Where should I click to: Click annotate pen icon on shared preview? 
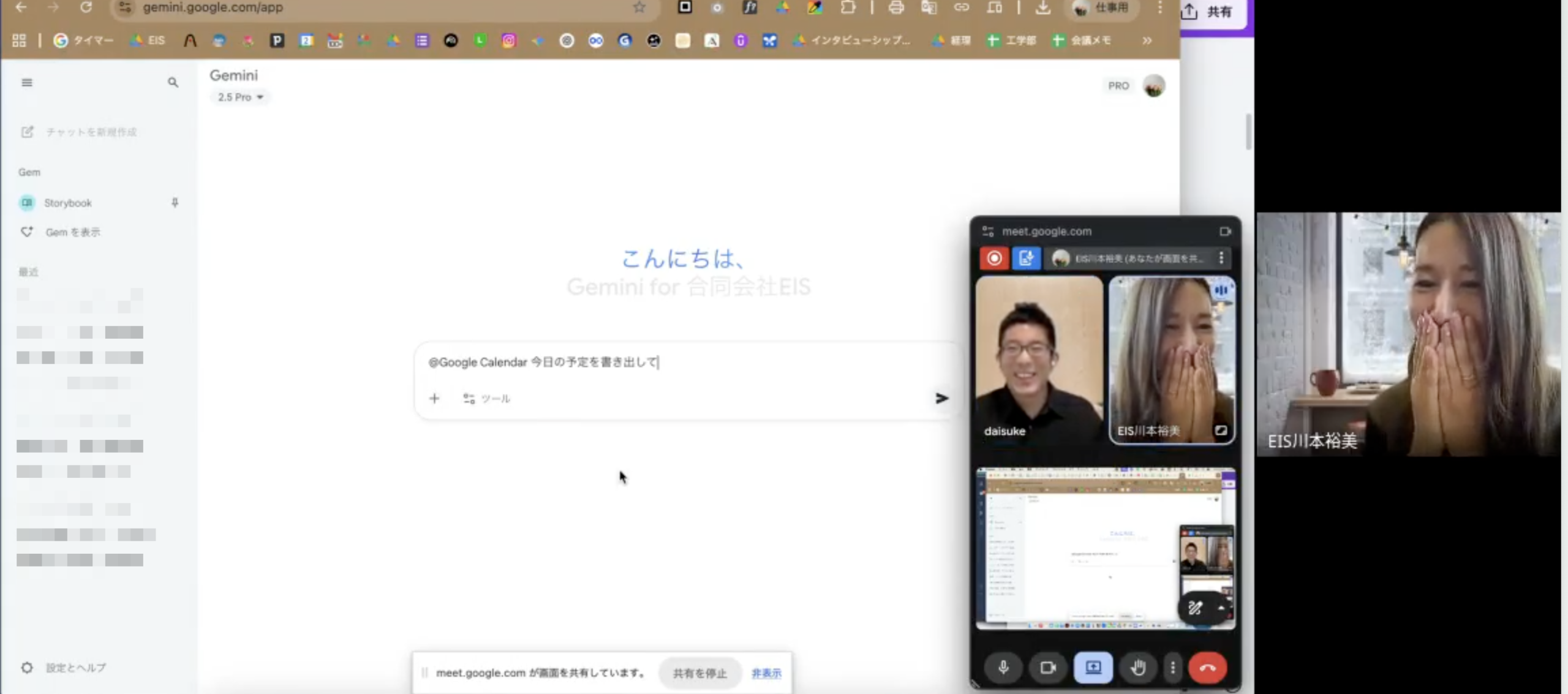click(x=1194, y=608)
